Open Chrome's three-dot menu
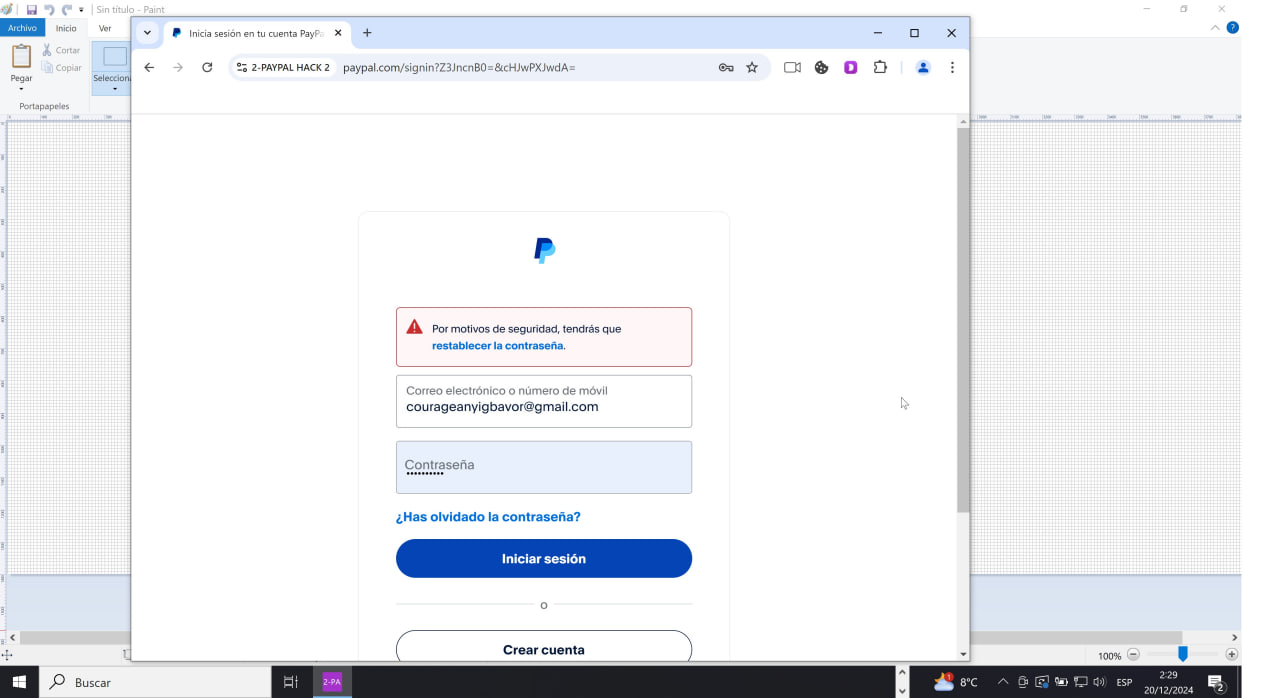The image size is (1280, 698). click(x=952, y=67)
